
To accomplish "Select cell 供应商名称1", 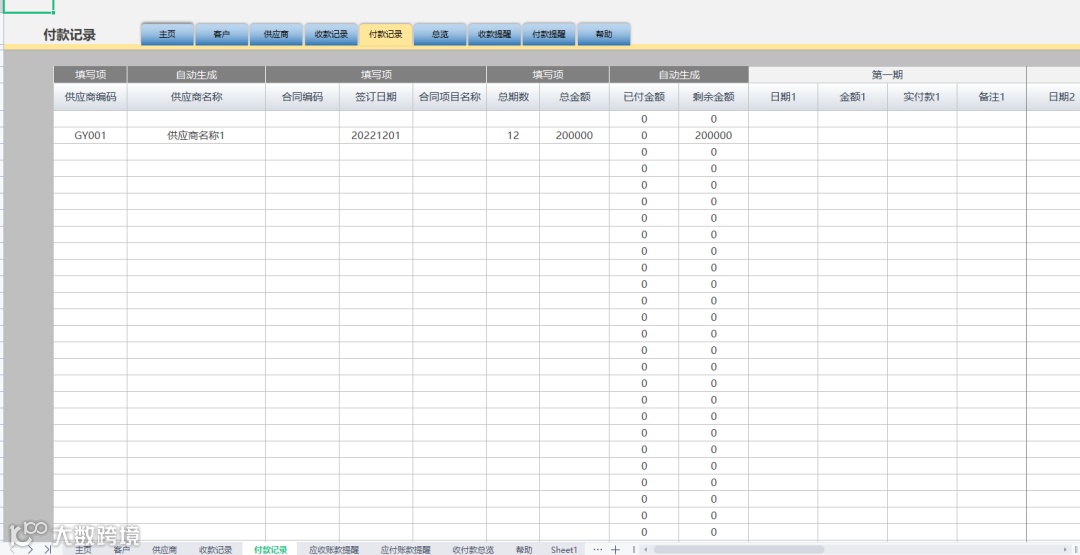I will (x=196, y=136).
